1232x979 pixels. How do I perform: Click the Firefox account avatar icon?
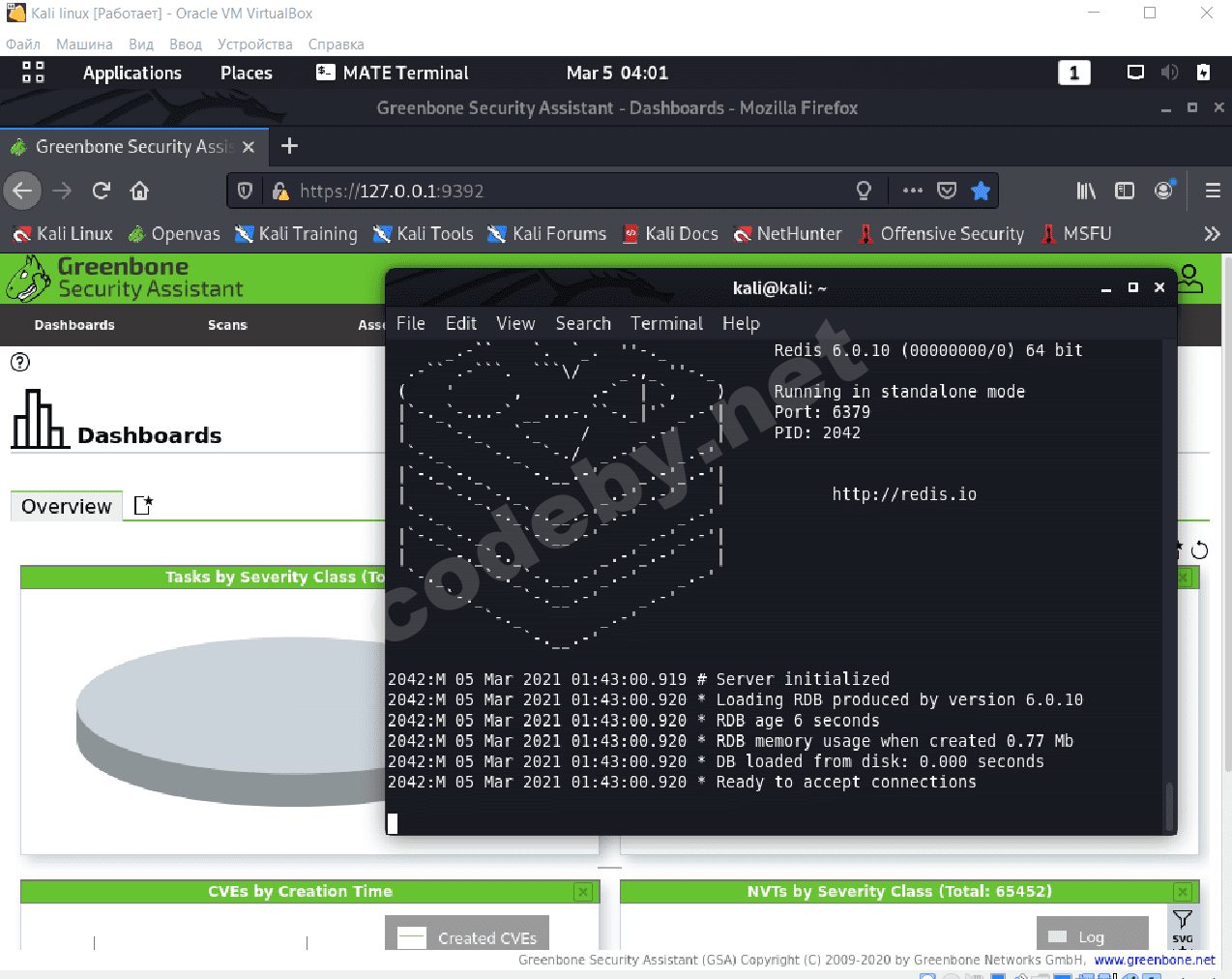pos(1164,191)
